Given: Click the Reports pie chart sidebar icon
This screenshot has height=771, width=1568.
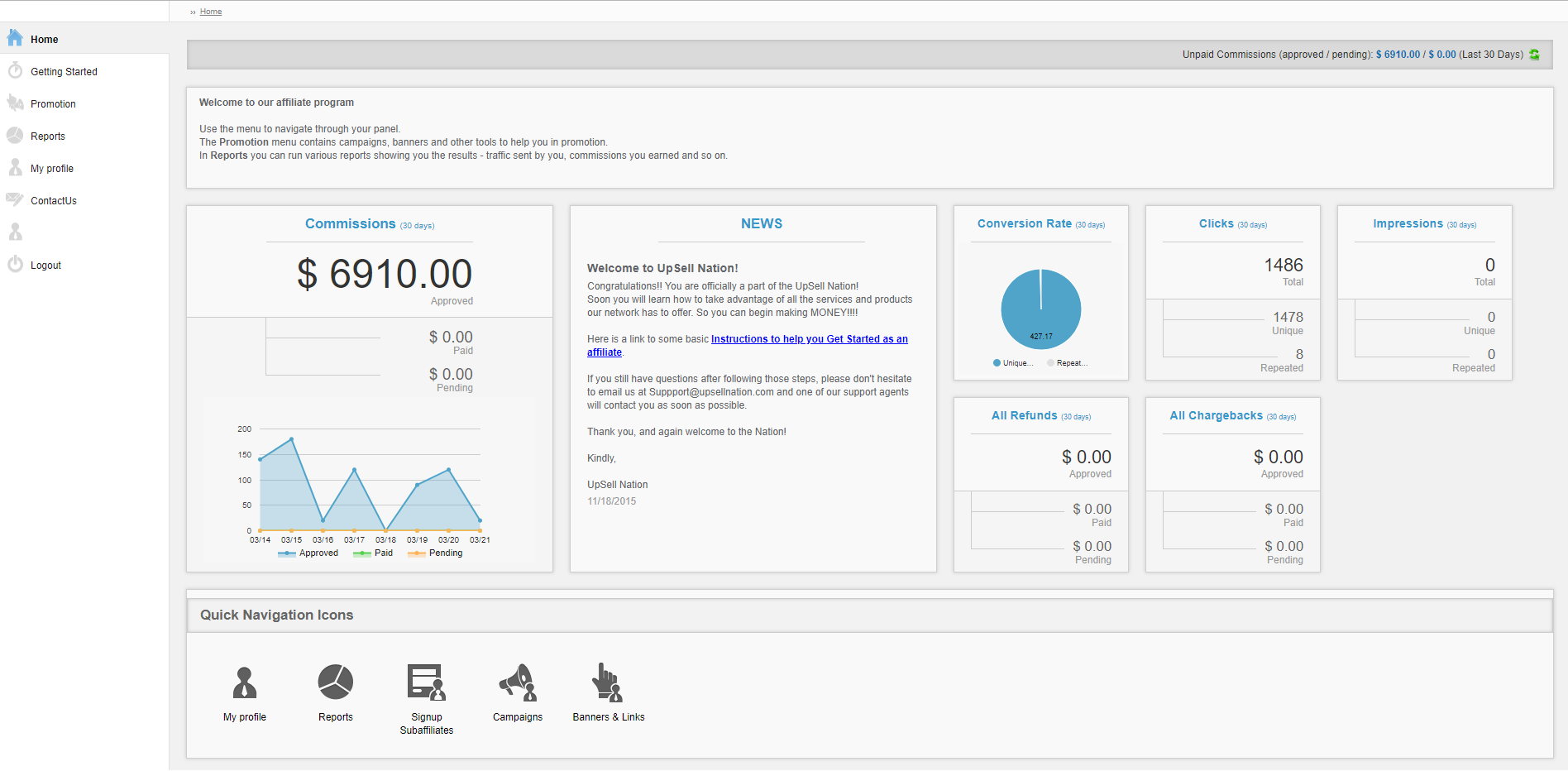Looking at the screenshot, I should [x=15, y=135].
